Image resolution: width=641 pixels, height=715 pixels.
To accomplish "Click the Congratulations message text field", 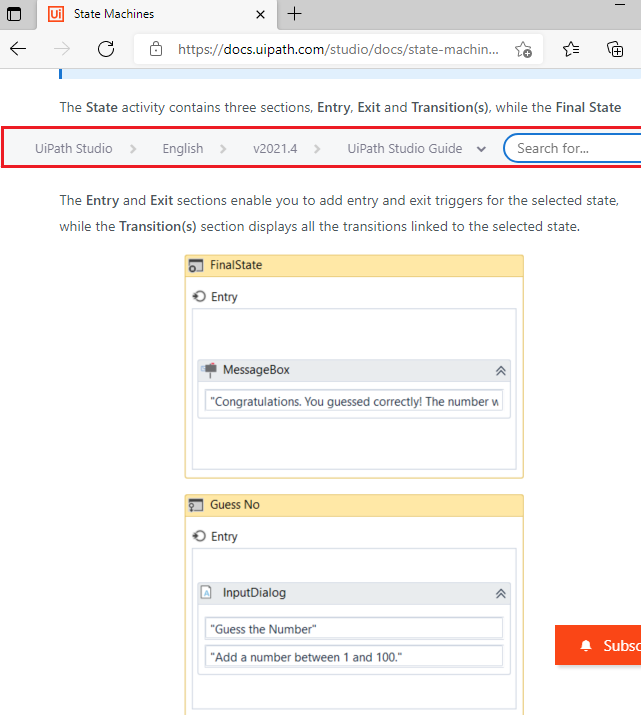I will [x=354, y=401].
